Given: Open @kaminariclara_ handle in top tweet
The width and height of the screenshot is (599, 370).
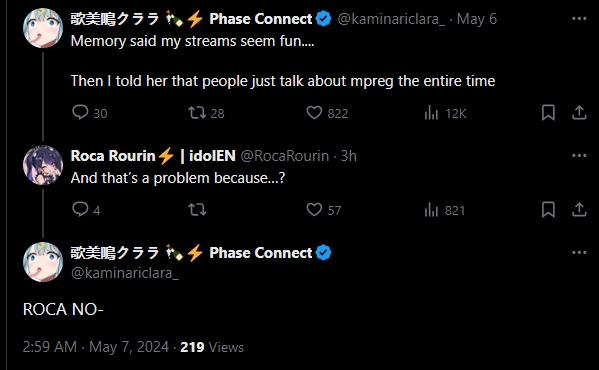Looking at the screenshot, I should [x=391, y=19].
